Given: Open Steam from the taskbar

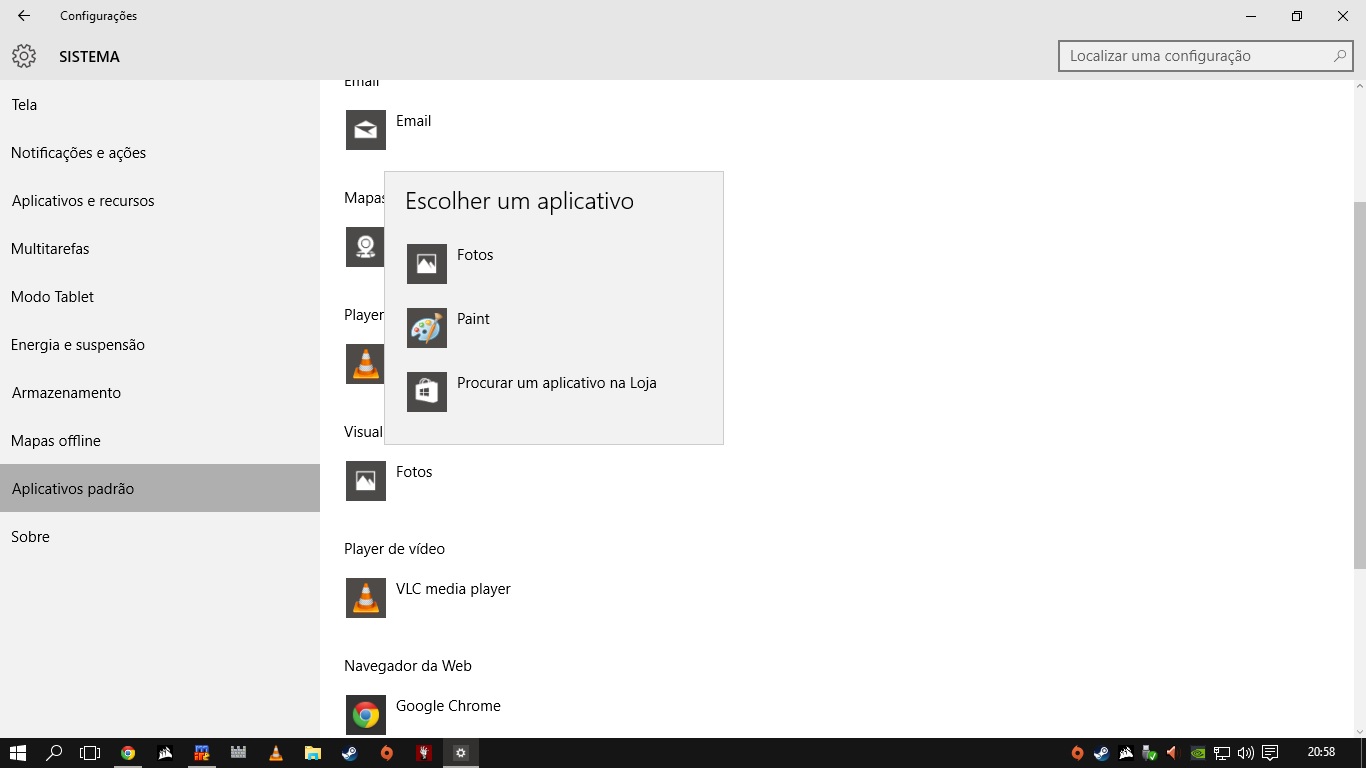Looking at the screenshot, I should pos(350,753).
